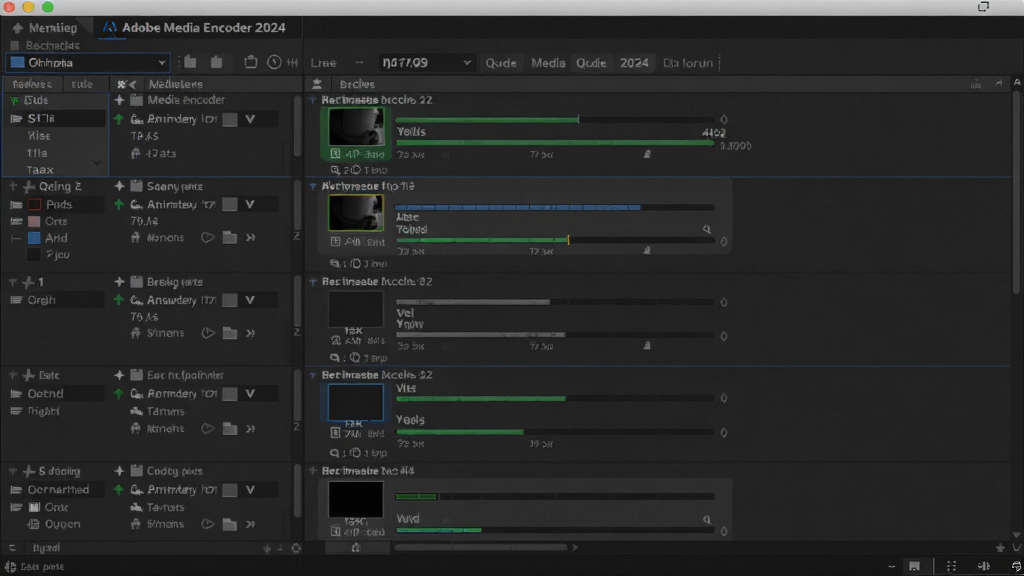Open the Beclies queue tab header
1024x576 pixels.
coord(357,84)
